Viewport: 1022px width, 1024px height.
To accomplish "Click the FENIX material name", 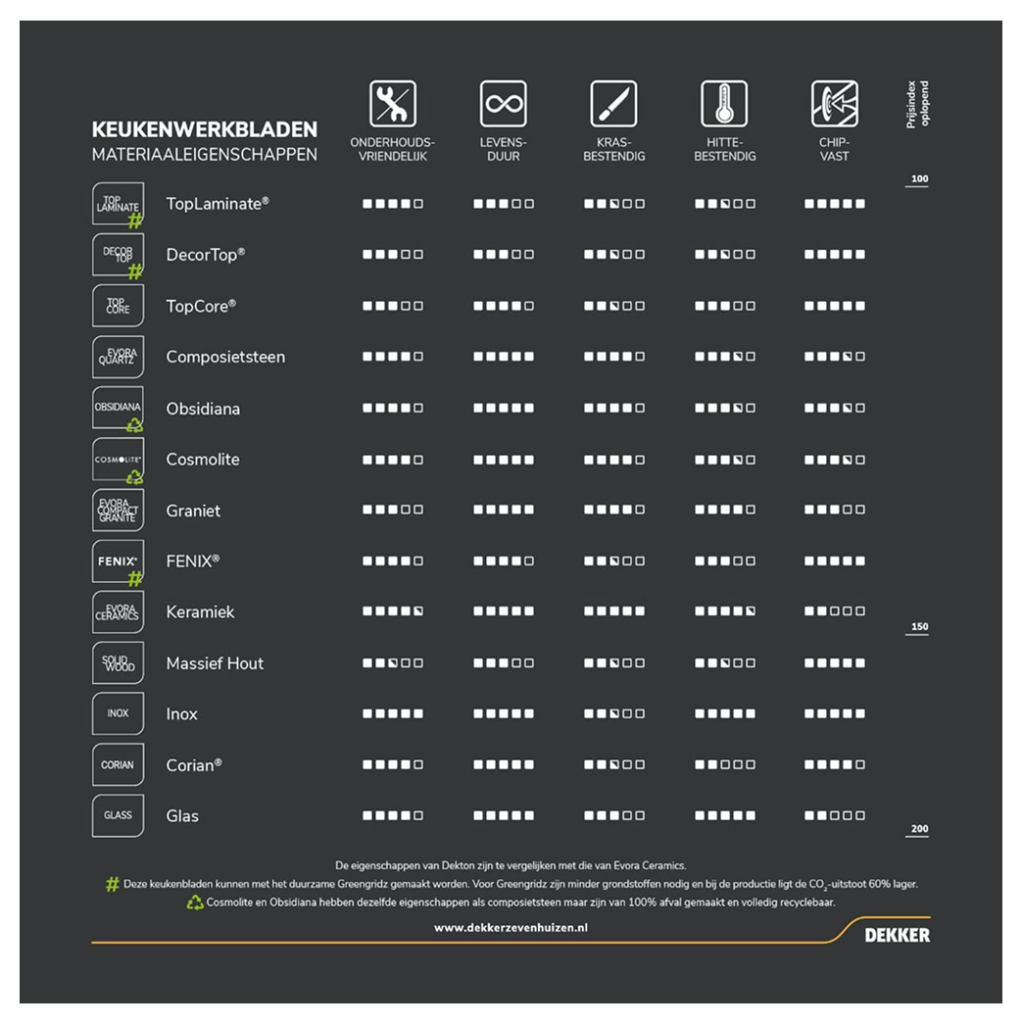I will pos(193,561).
